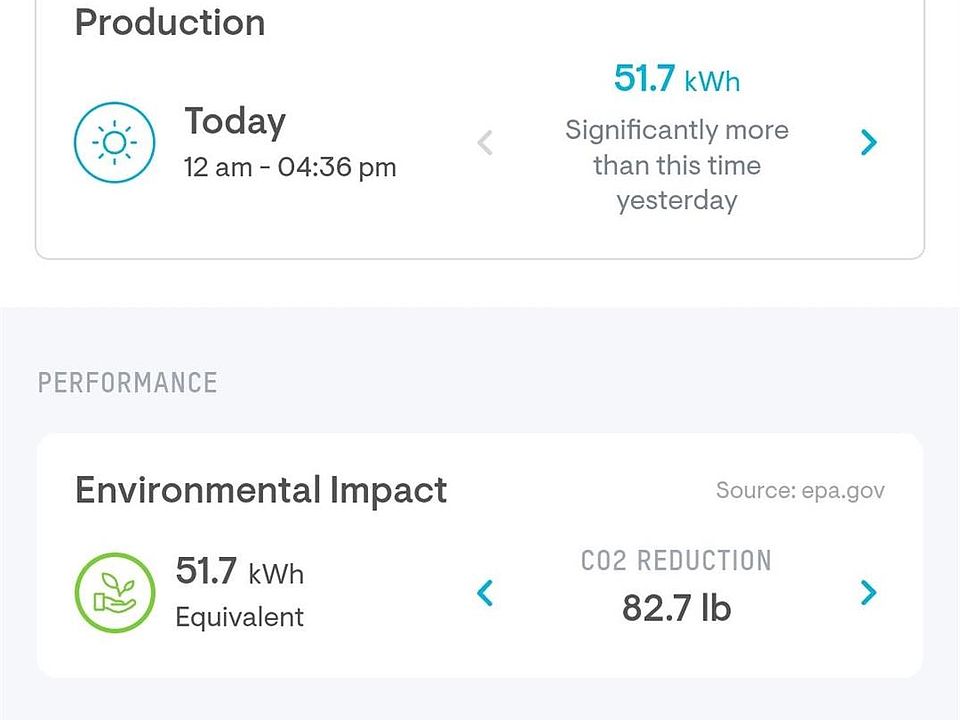Open the Environmental Impact heading
The height and width of the screenshot is (720, 960).
click(x=261, y=491)
